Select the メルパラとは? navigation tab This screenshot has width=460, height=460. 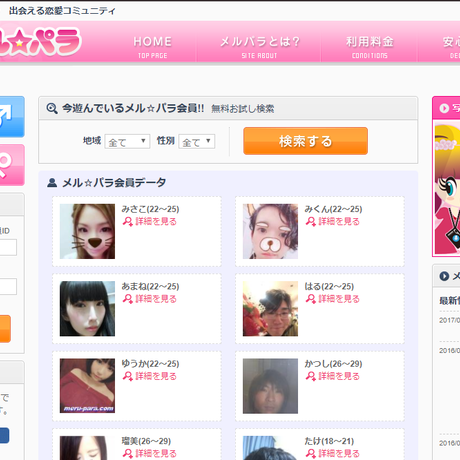click(259, 47)
